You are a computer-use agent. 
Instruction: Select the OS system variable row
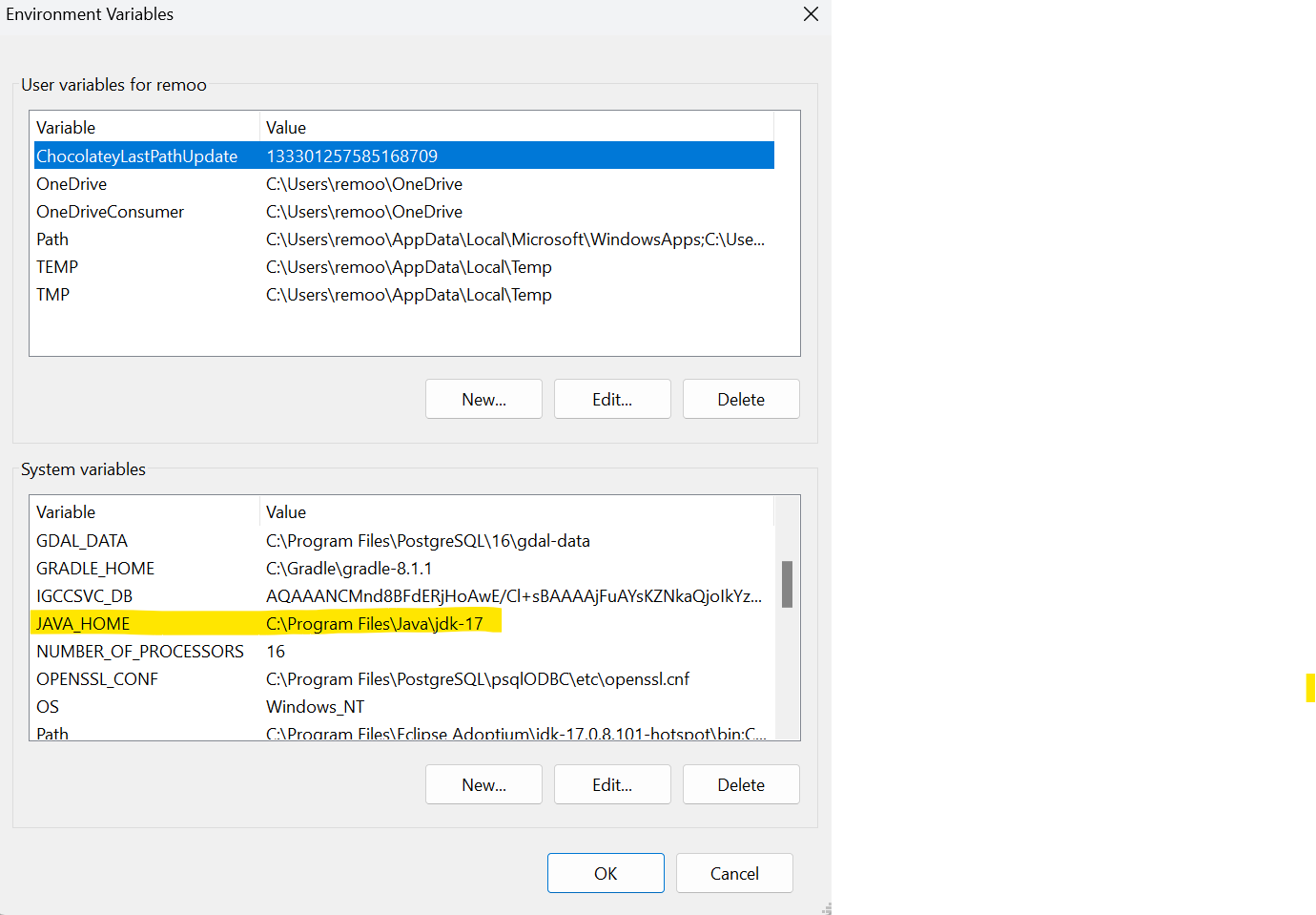[403, 706]
